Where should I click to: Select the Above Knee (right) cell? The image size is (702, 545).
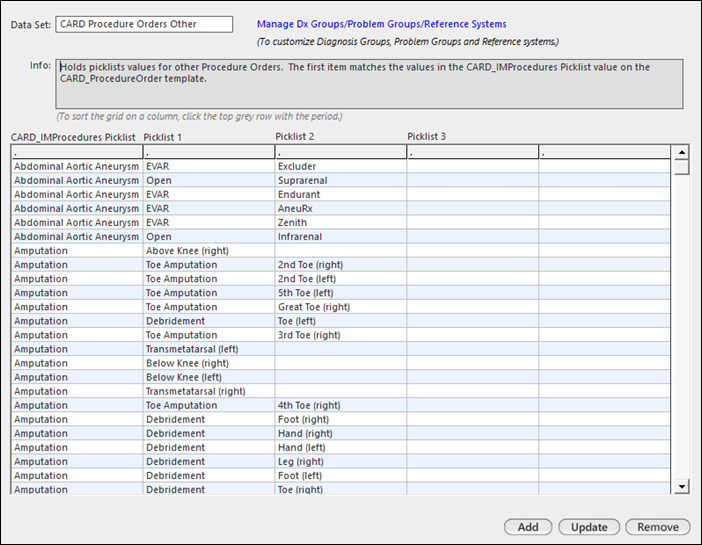coord(209,251)
